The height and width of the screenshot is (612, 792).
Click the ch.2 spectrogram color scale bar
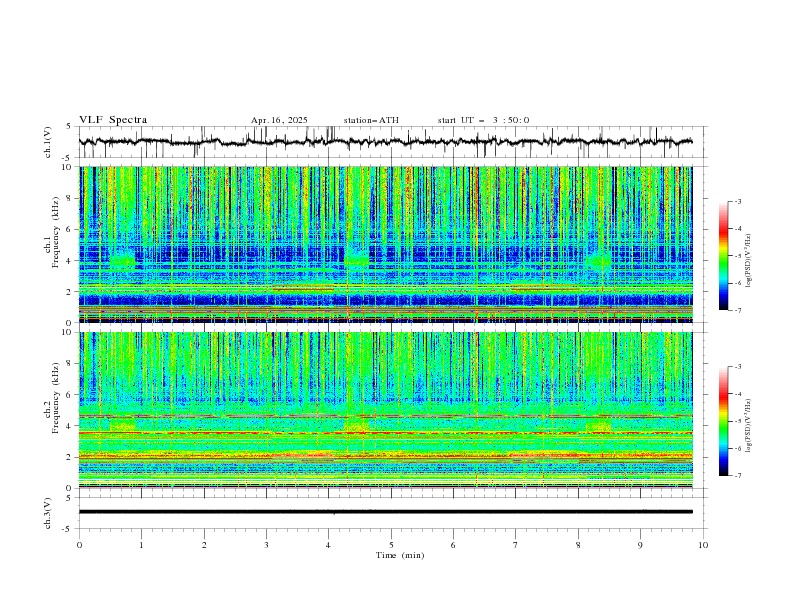(723, 421)
